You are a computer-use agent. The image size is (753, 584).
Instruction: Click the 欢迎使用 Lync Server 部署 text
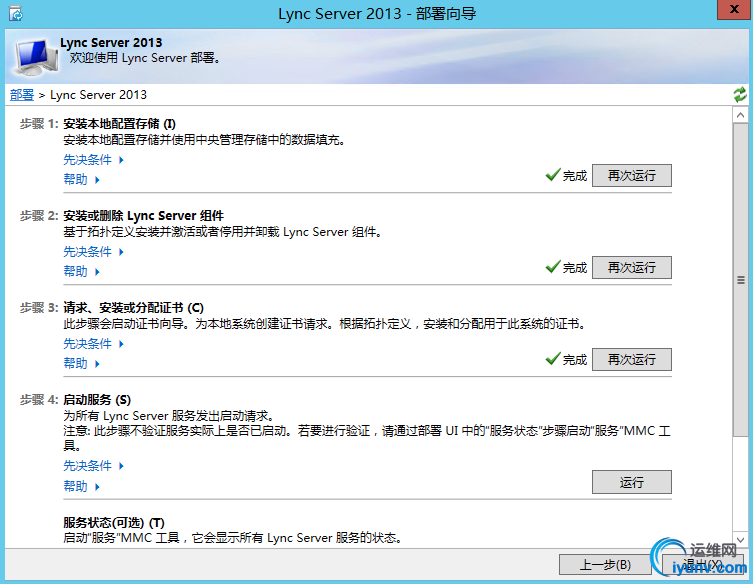[145, 58]
